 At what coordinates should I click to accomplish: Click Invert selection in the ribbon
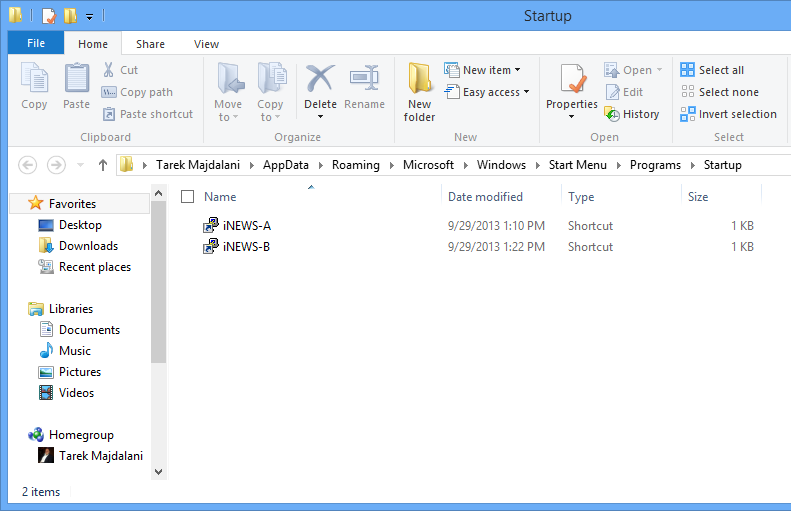pyautogui.click(x=728, y=114)
